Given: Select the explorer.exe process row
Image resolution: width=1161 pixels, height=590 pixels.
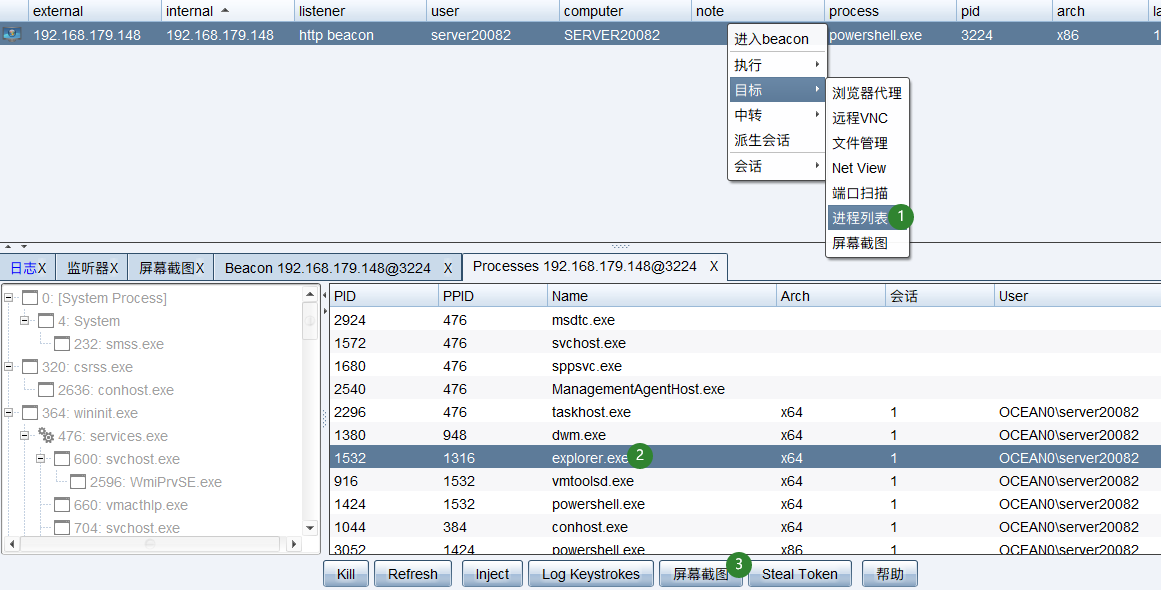Looking at the screenshot, I should click(745, 457).
